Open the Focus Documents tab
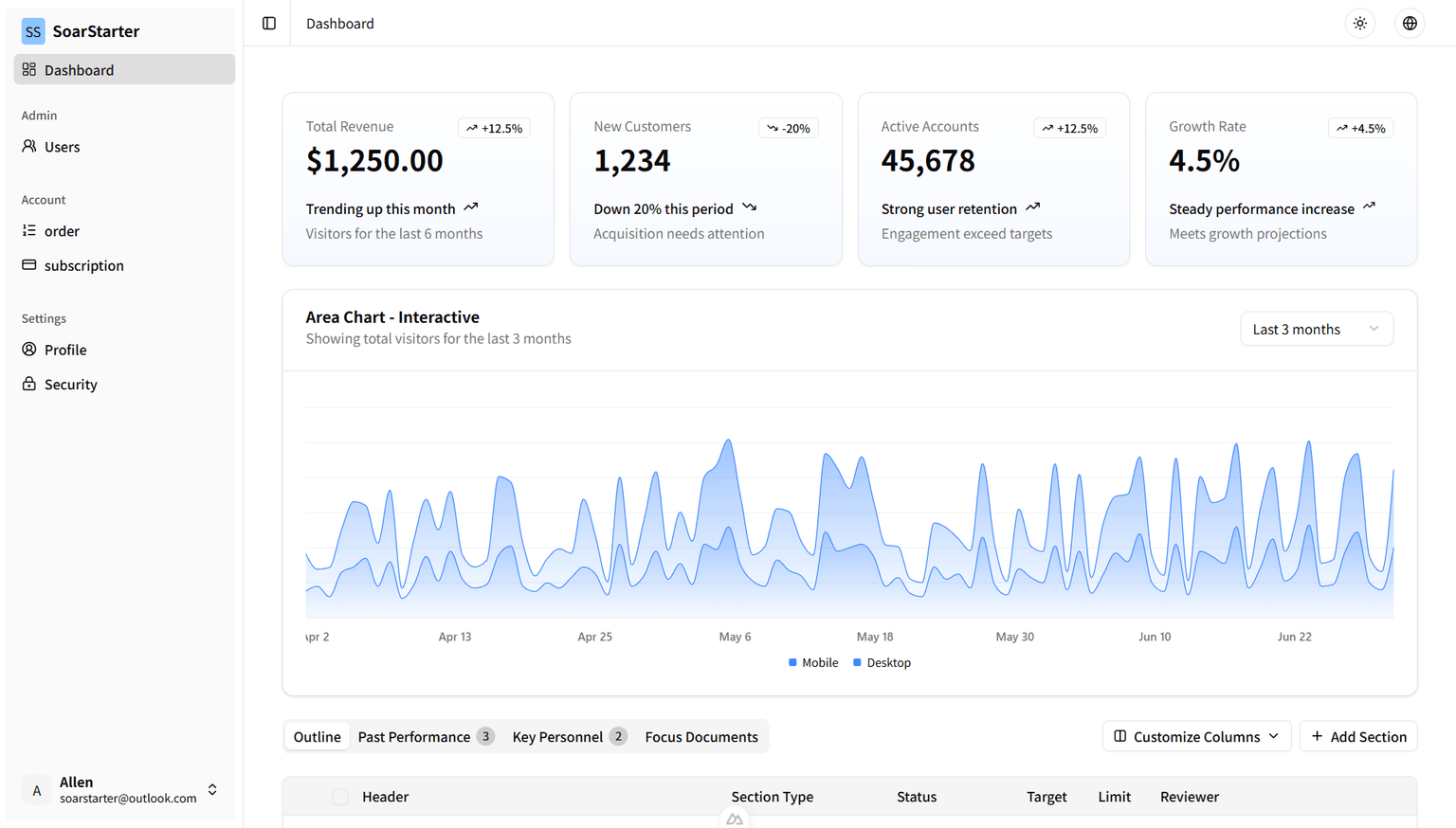 (701, 737)
